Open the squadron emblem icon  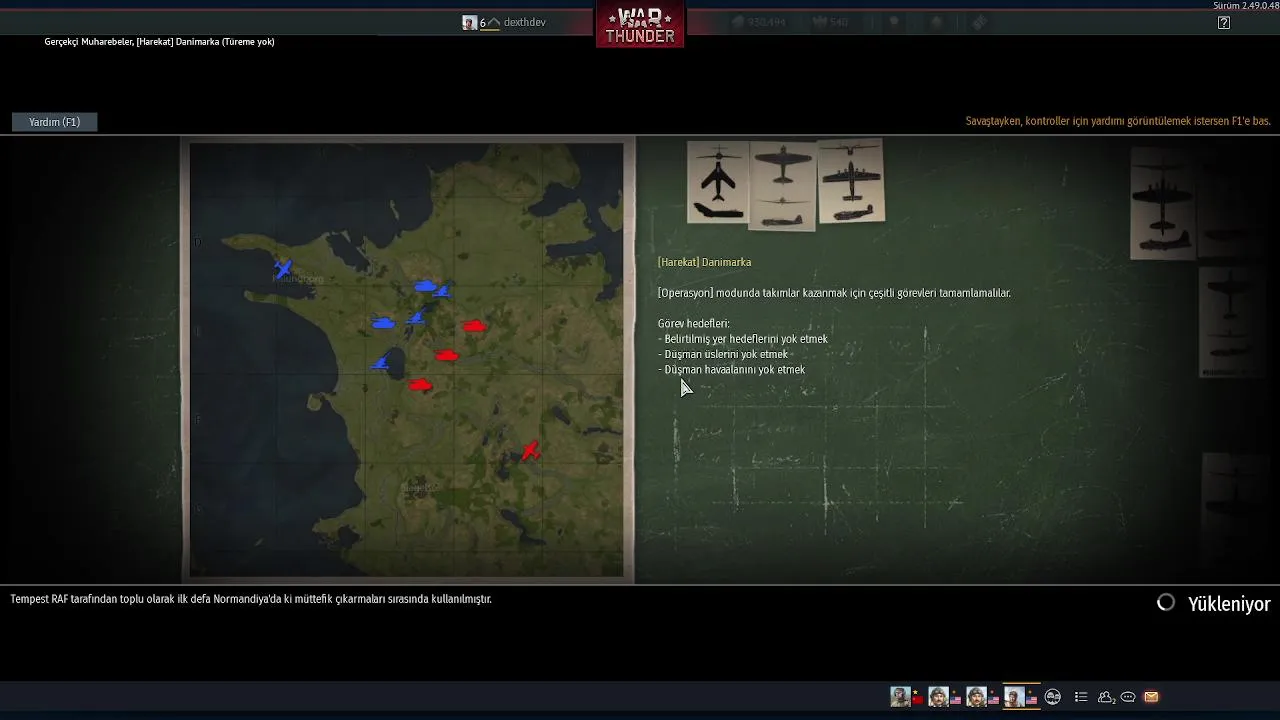point(1053,697)
